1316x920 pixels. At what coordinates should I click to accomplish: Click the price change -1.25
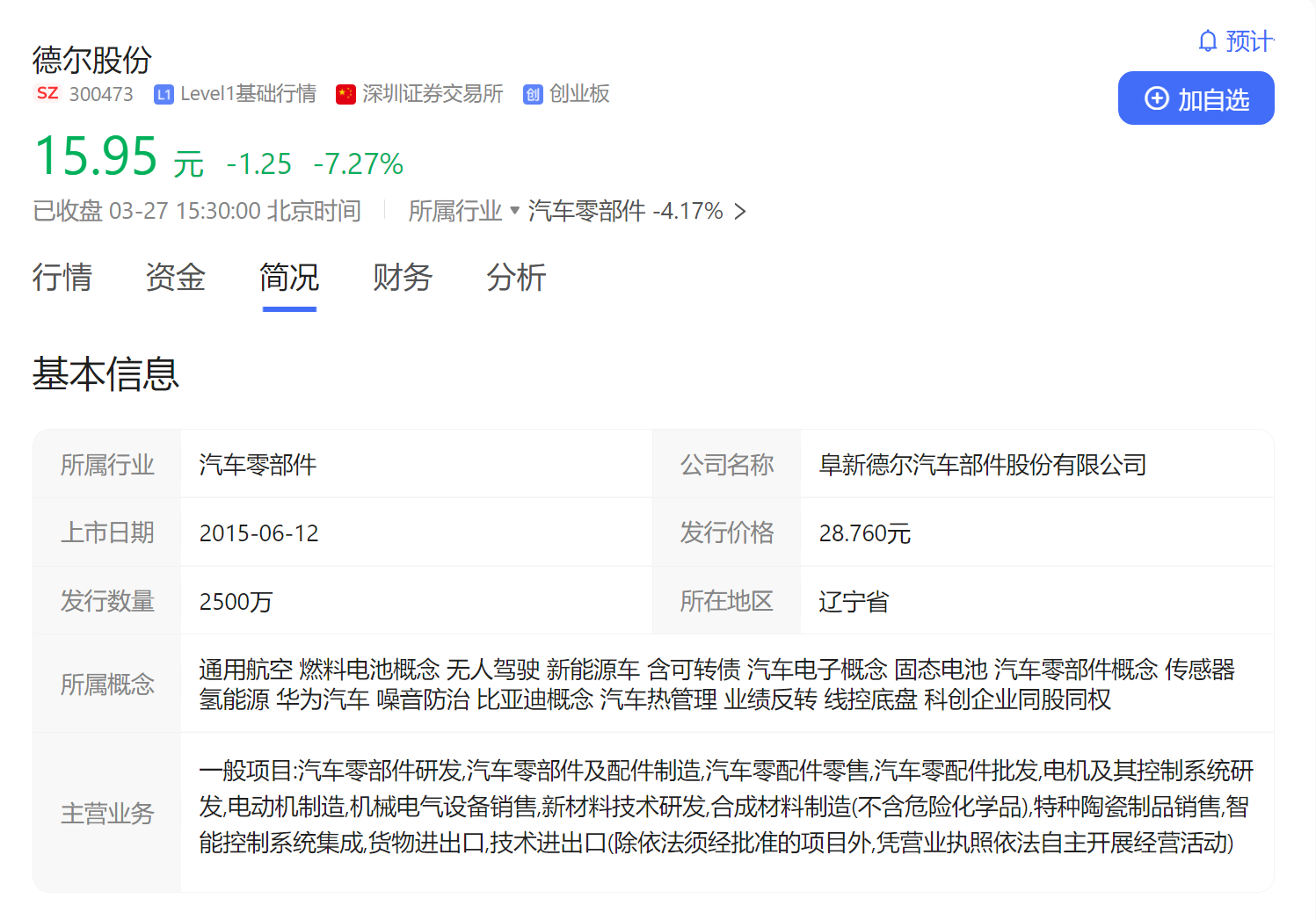click(259, 163)
